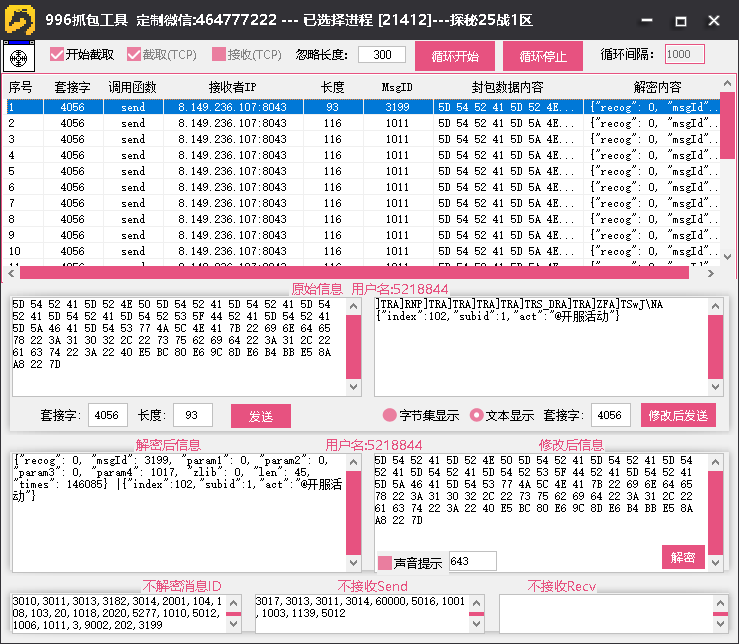Click the crosshair process picker icon
Viewport: 739px width, 644px height.
point(19,56)
